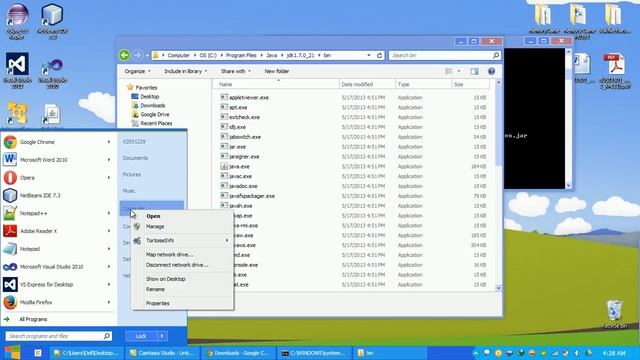Image resolution: width=640 pixels, height=360 pixels.
Task: Open Visual Studio 2012 desktop shortcut
Action: pyautogui.click(x=17, y=71)
